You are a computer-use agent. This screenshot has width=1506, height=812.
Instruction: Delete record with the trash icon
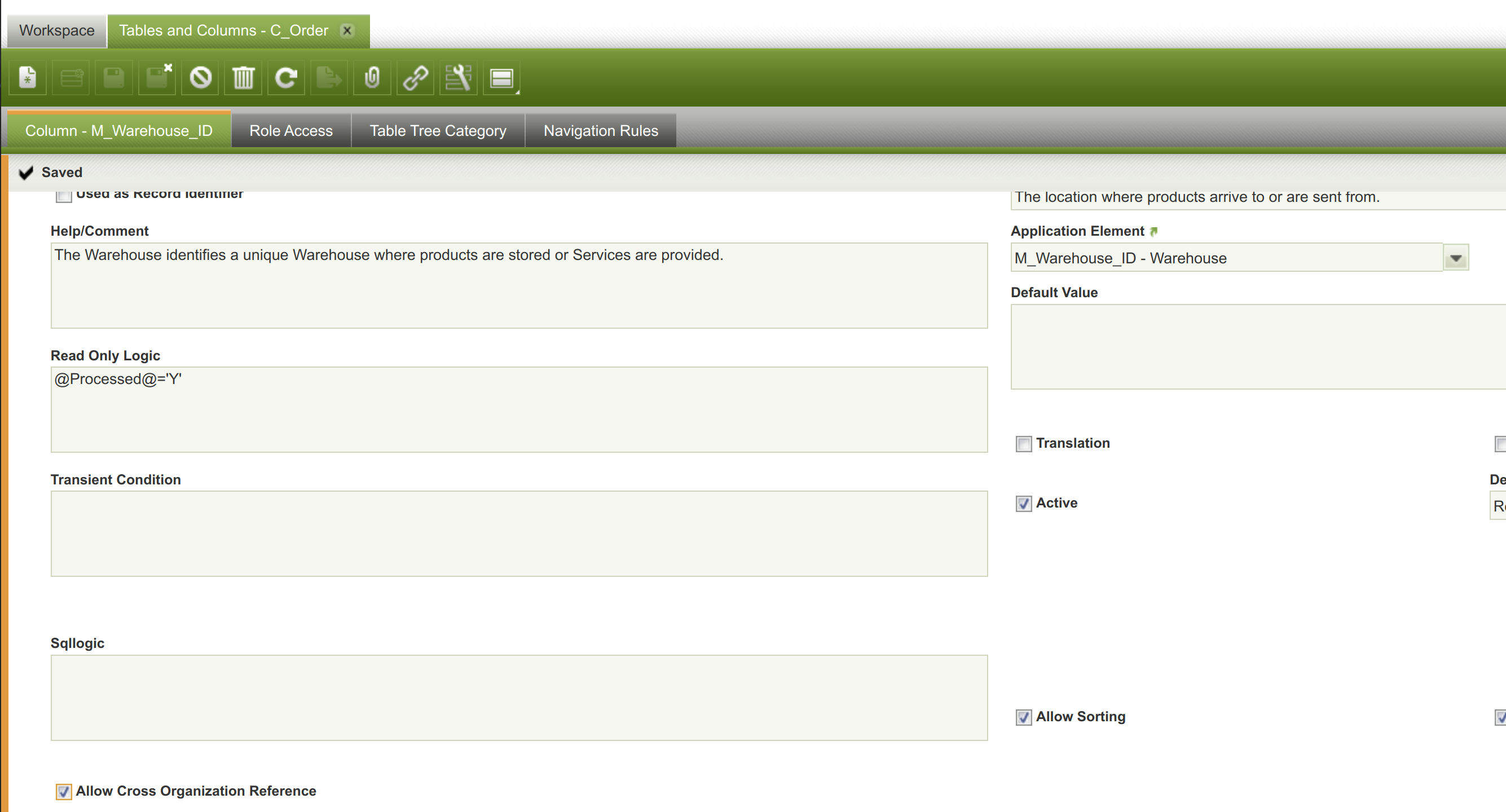click(243, 77)
